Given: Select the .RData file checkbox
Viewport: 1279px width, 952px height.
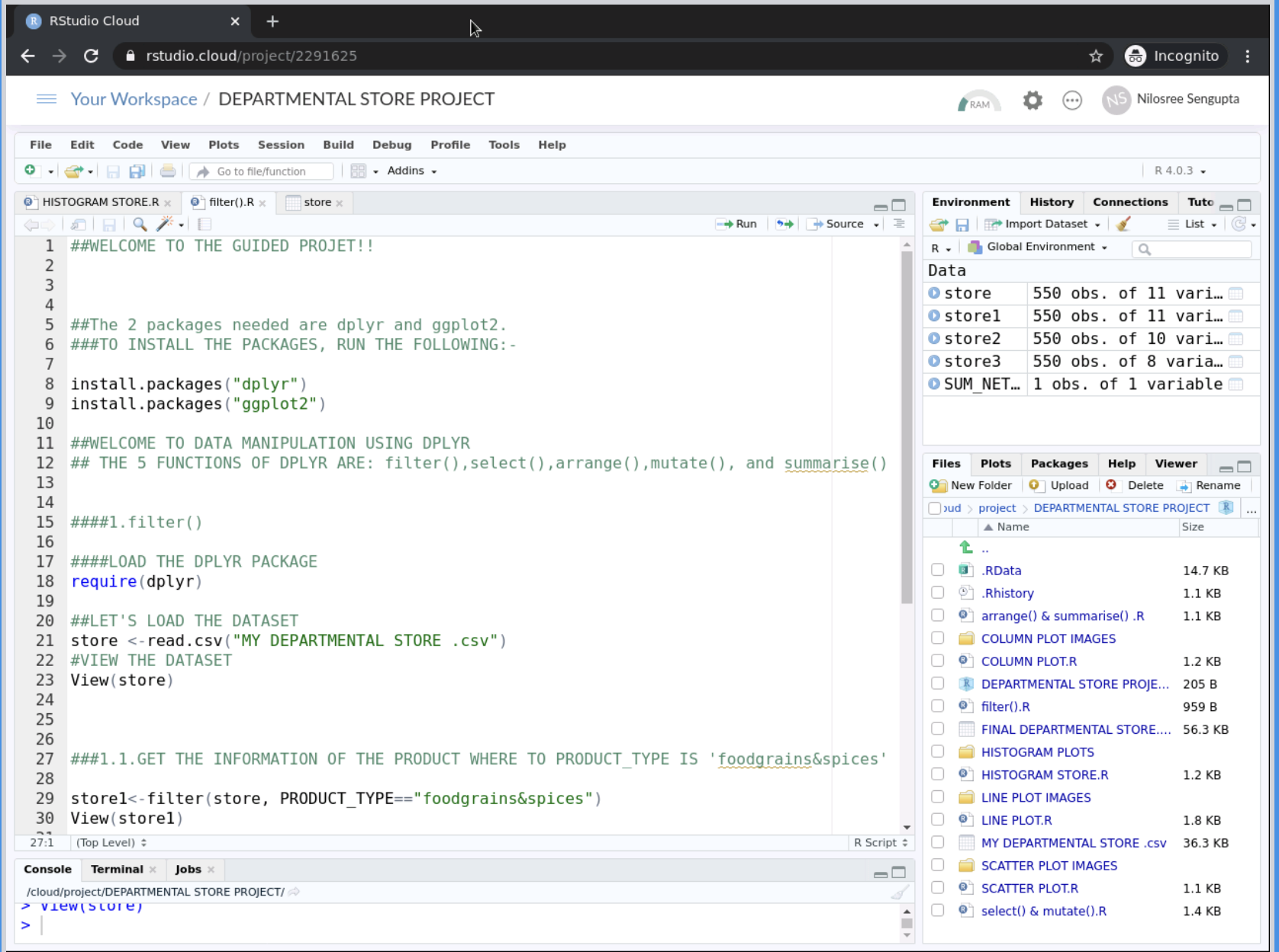Looking at the screenshot, I should 937,571.
